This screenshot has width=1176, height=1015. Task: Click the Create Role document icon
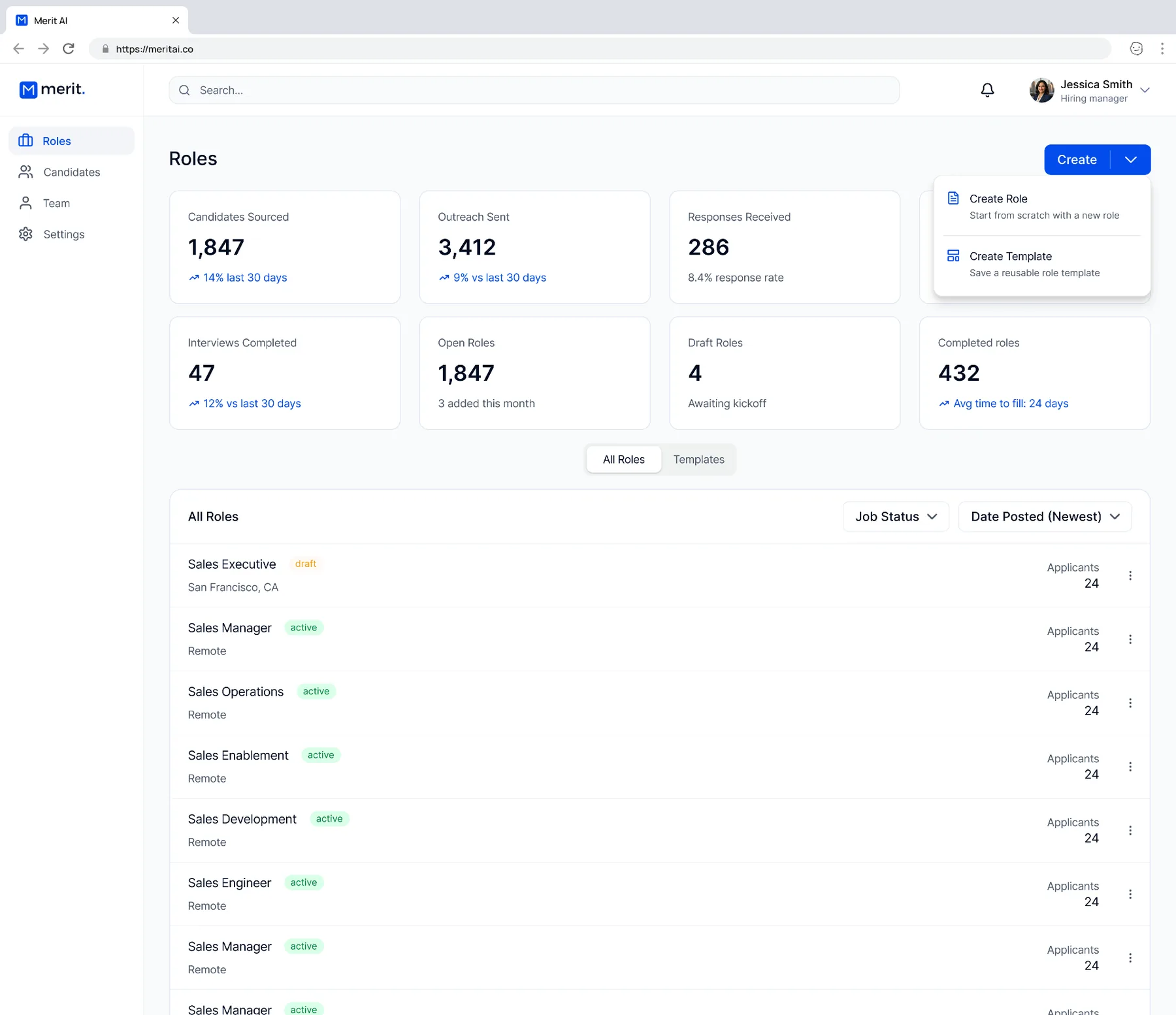pos(953,198)
